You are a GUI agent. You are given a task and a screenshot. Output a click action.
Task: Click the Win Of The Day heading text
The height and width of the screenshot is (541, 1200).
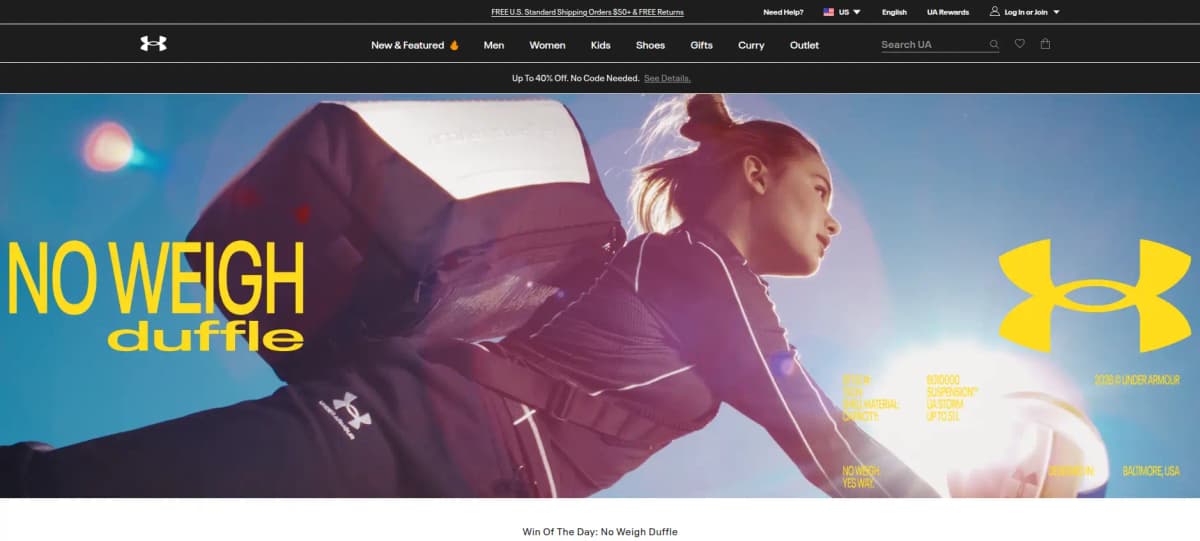click(x=600, y=532)
